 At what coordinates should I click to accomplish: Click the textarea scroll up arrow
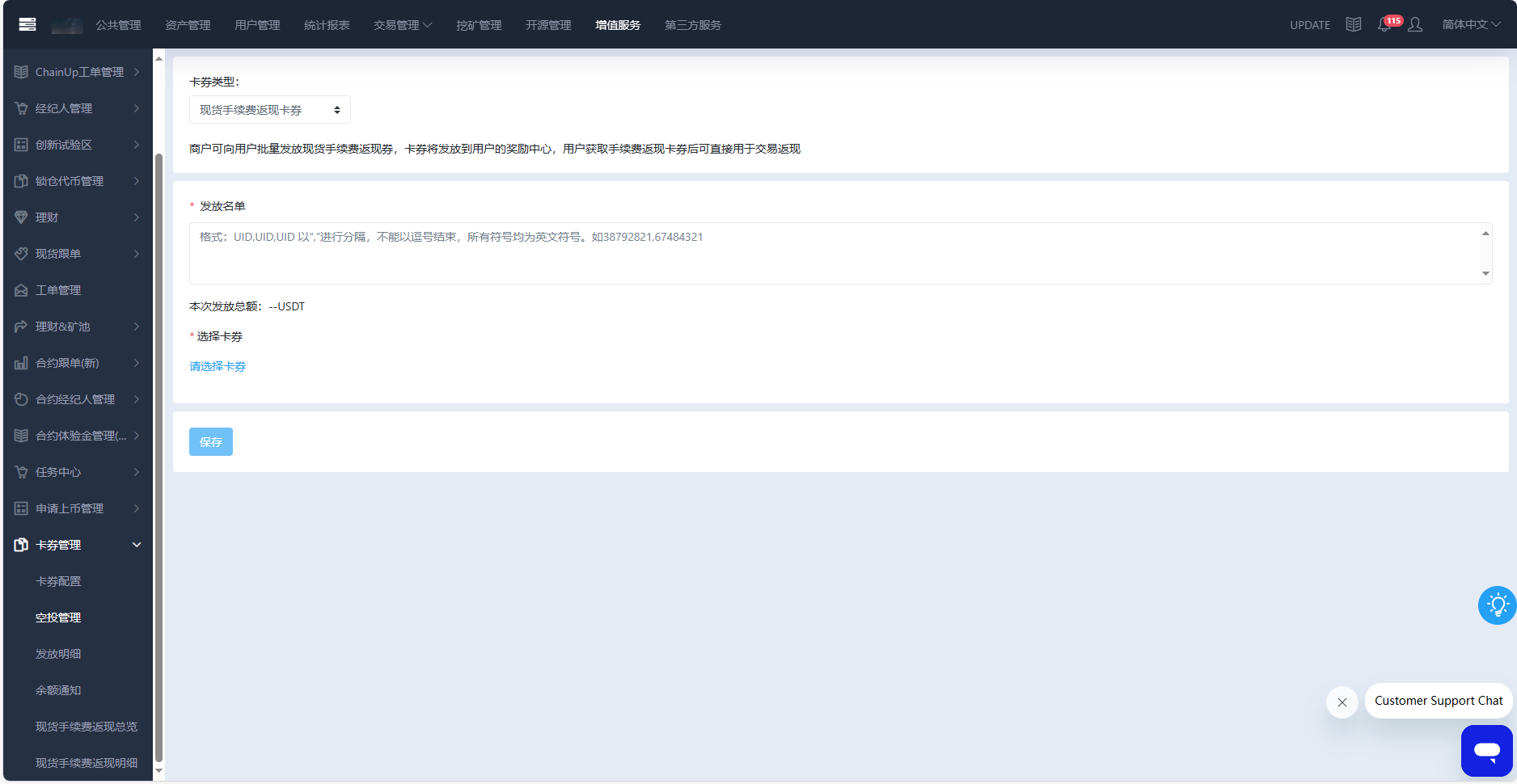(x=1485, y=234)
